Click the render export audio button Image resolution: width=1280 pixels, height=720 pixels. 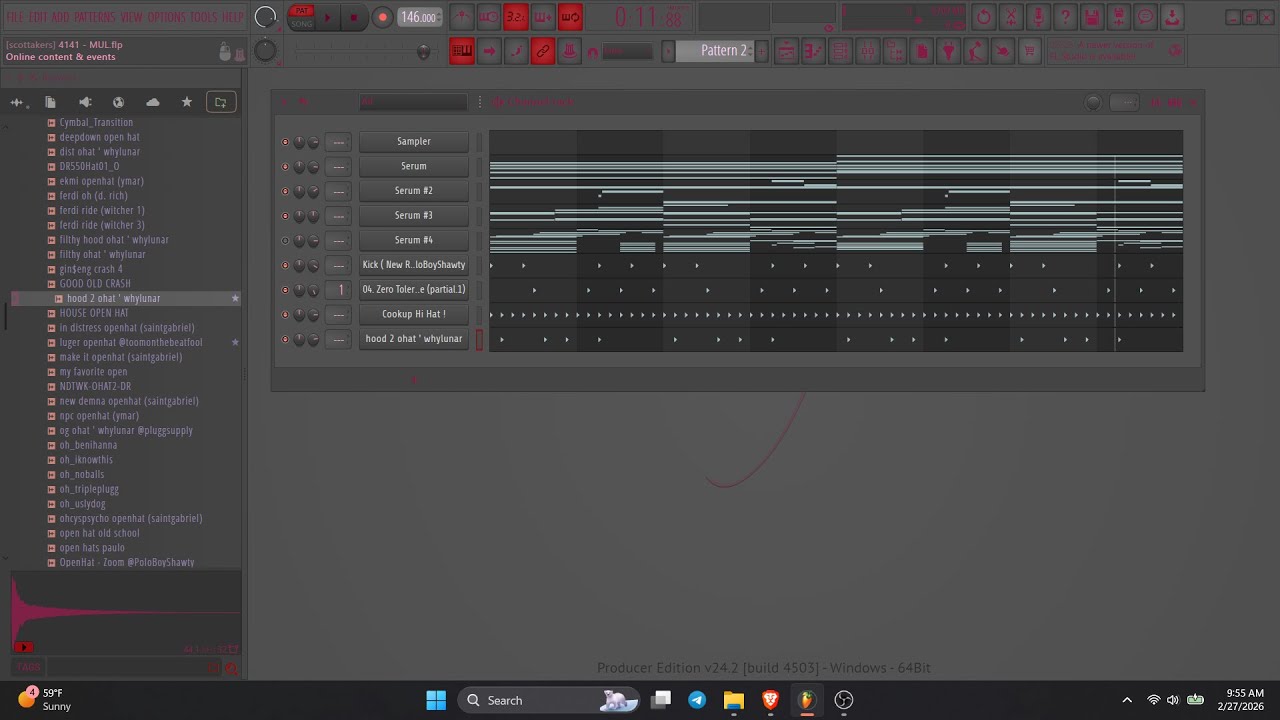(1119, 17)
